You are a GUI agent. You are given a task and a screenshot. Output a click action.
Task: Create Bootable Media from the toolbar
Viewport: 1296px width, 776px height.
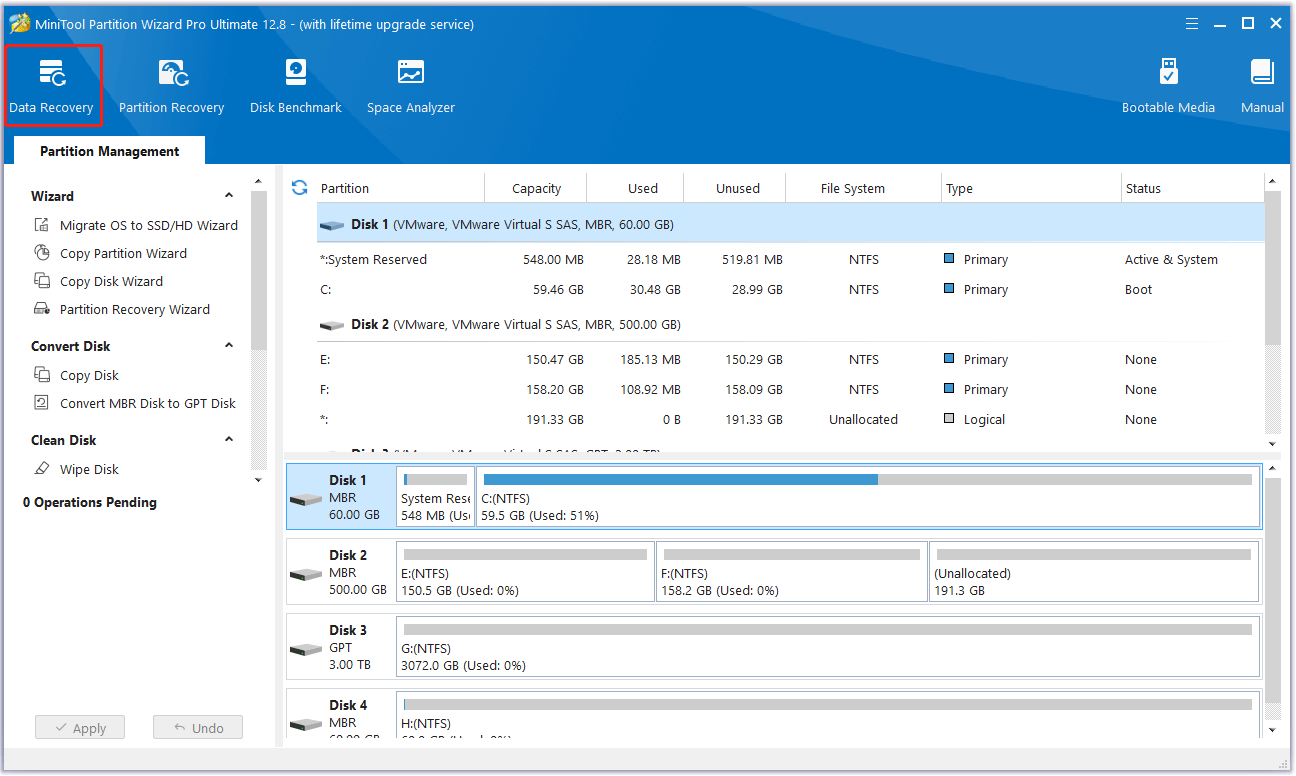[1168, 86]
